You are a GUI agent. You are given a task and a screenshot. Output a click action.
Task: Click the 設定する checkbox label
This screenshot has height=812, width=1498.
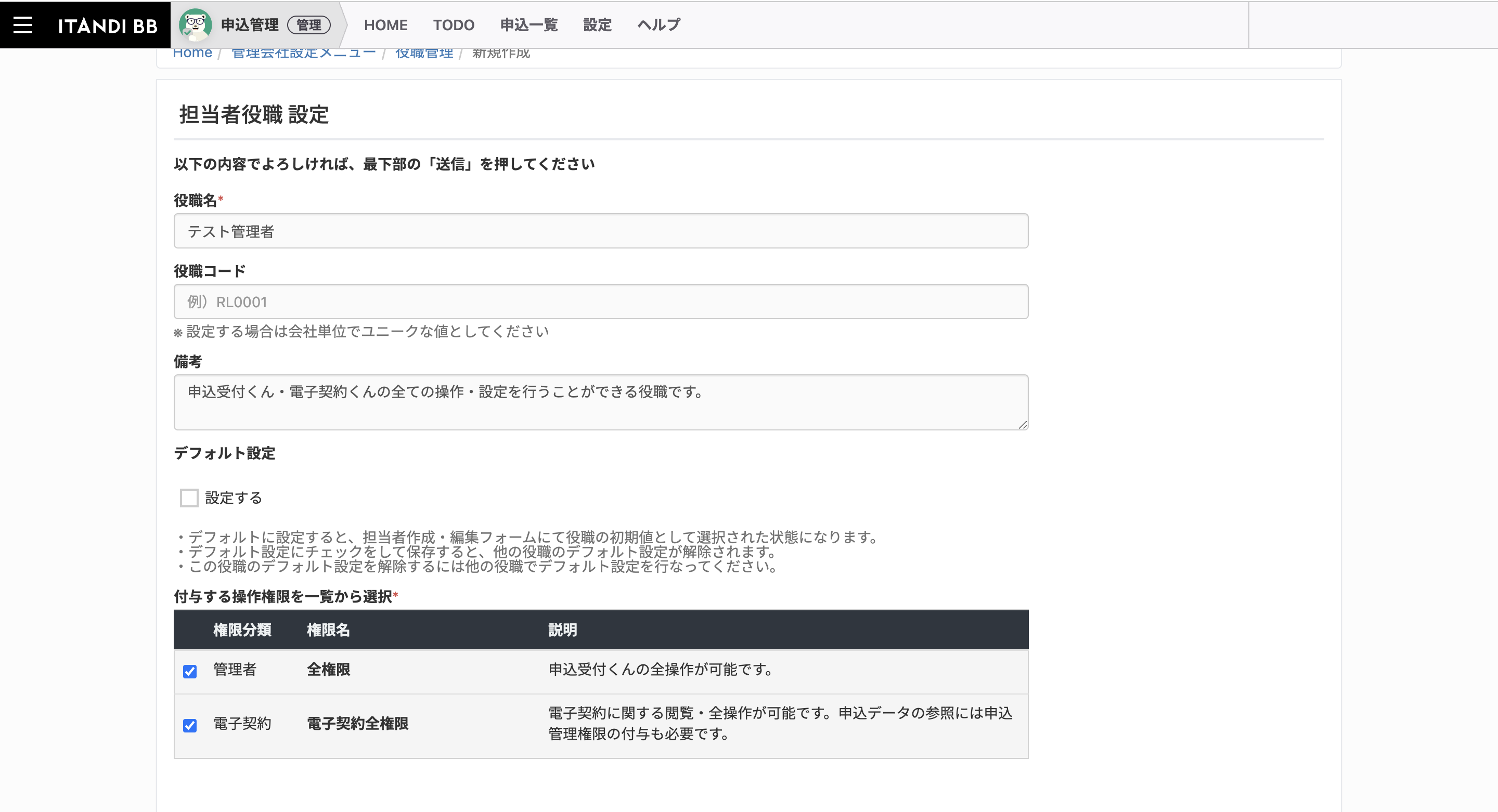pos(234,497)
